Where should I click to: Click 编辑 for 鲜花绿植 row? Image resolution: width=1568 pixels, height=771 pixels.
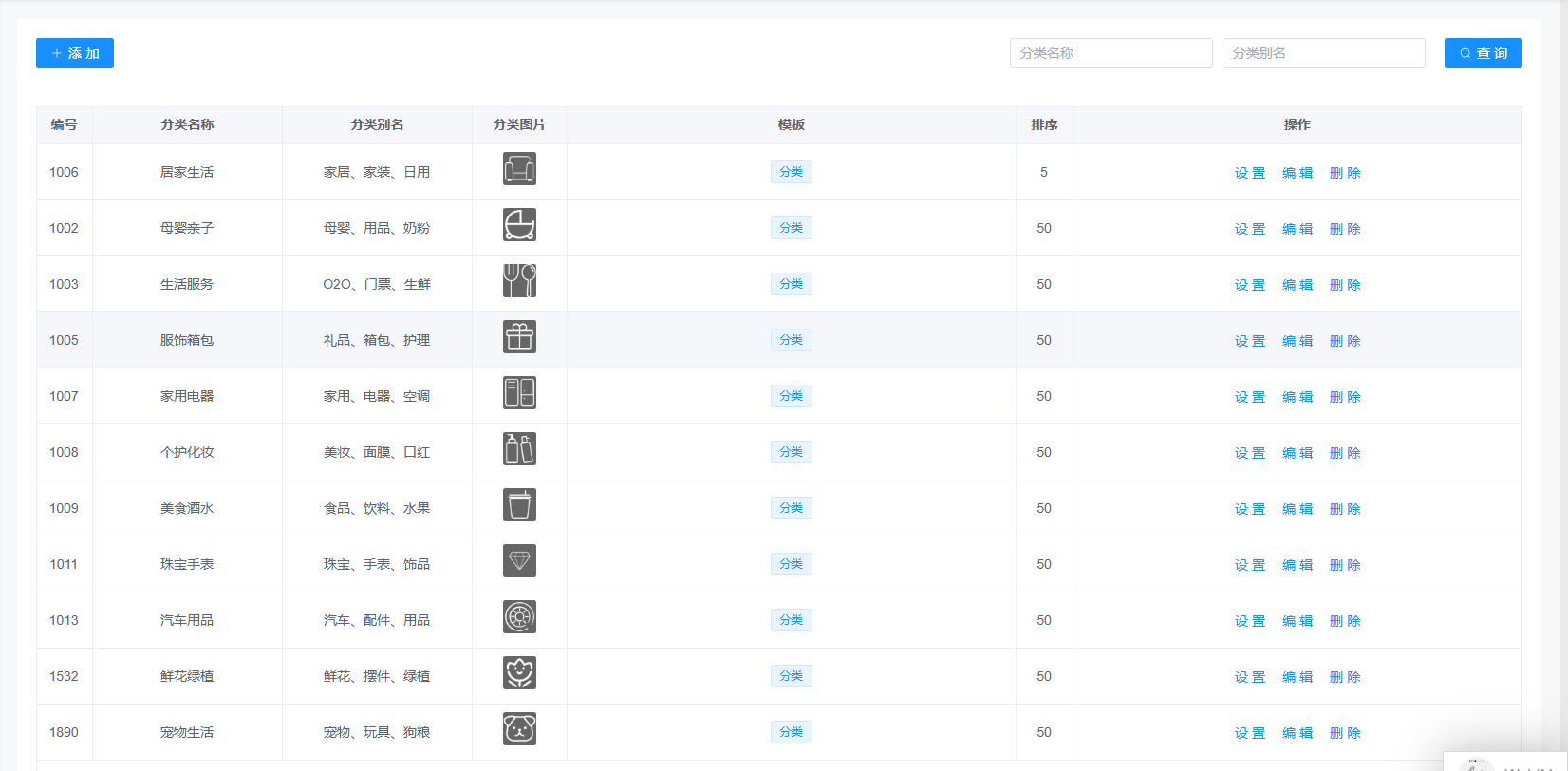click(1297, 677)
